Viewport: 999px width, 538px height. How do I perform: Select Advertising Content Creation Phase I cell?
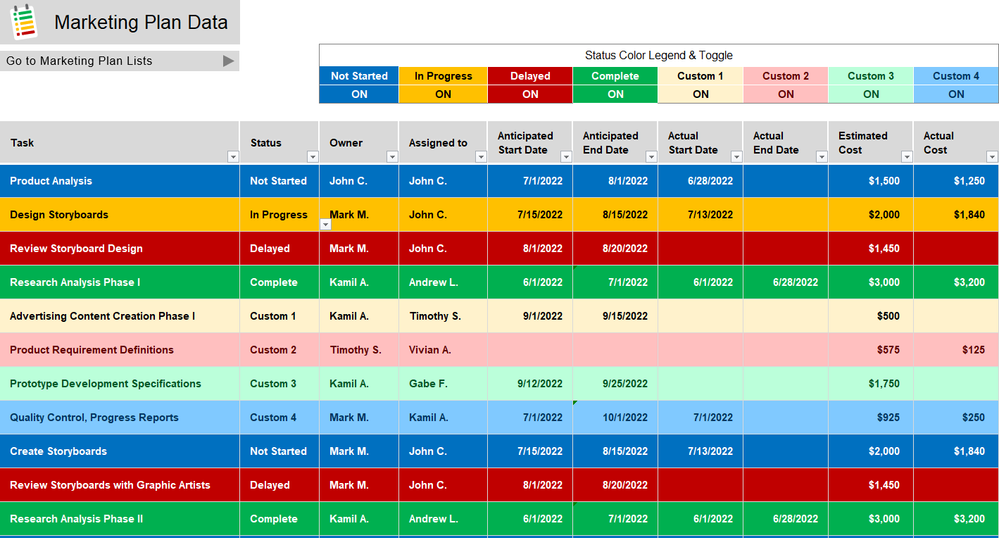[120, 316]
